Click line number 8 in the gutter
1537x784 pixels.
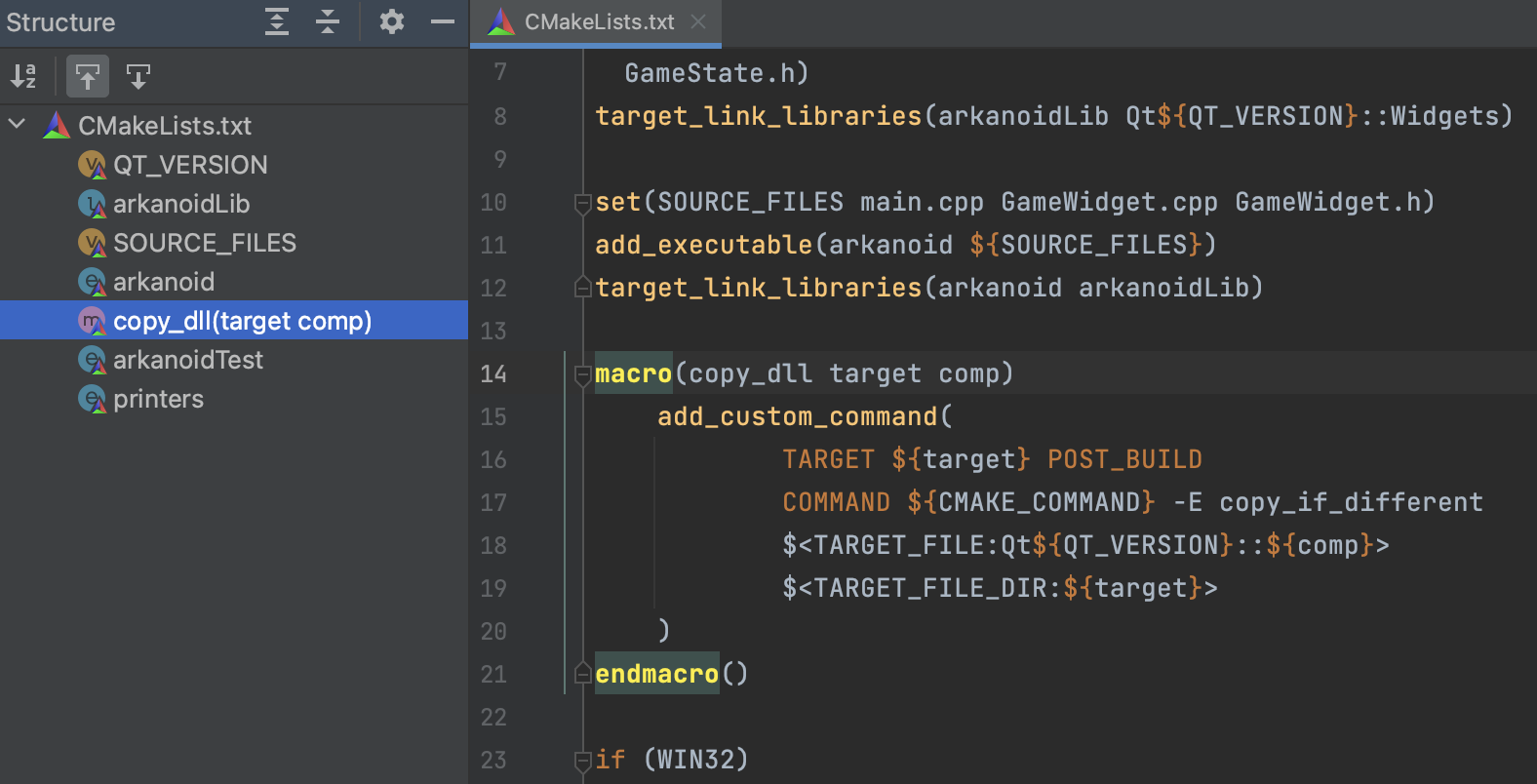[x=500, y=116]
